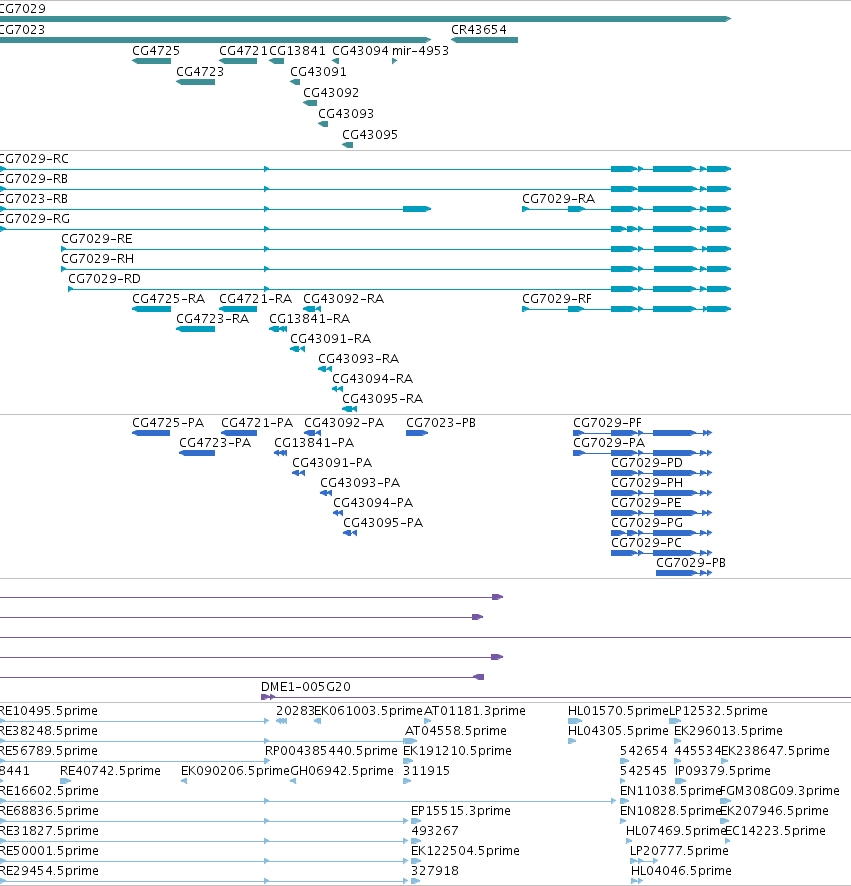Click protein CG43091-PA

click(x=298, y=473)
